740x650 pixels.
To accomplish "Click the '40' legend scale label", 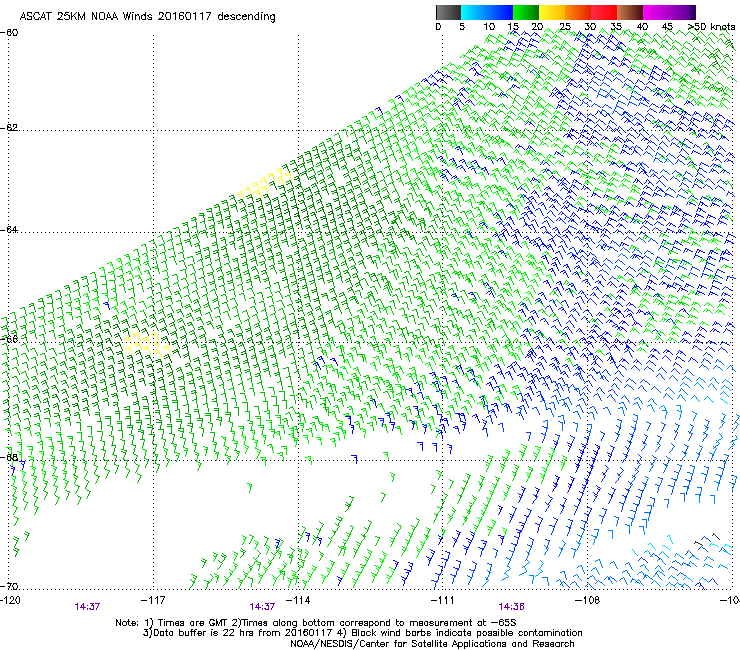I will tap(642, 27).
